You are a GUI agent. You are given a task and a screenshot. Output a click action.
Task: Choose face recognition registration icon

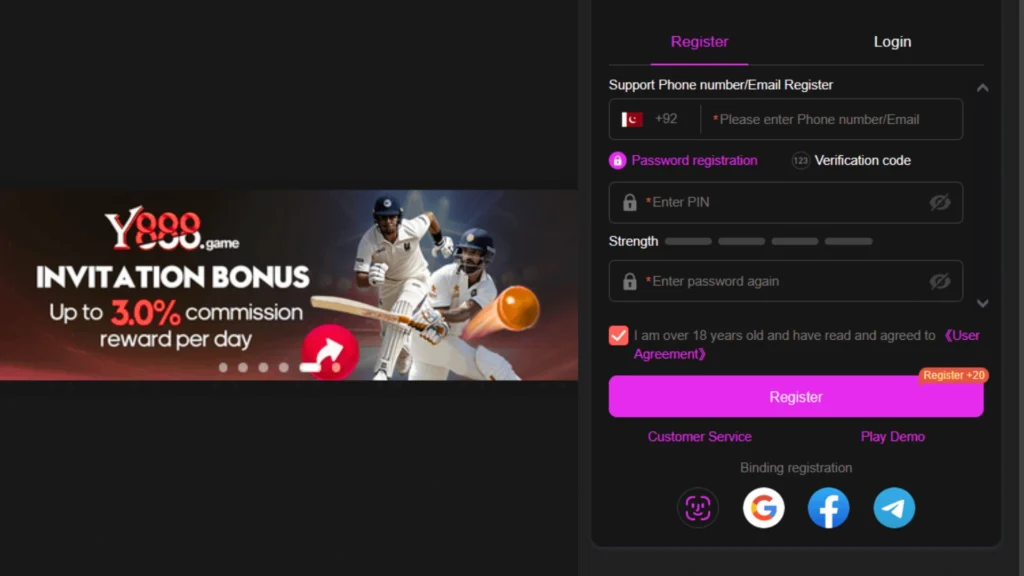[x=697, y=507]
